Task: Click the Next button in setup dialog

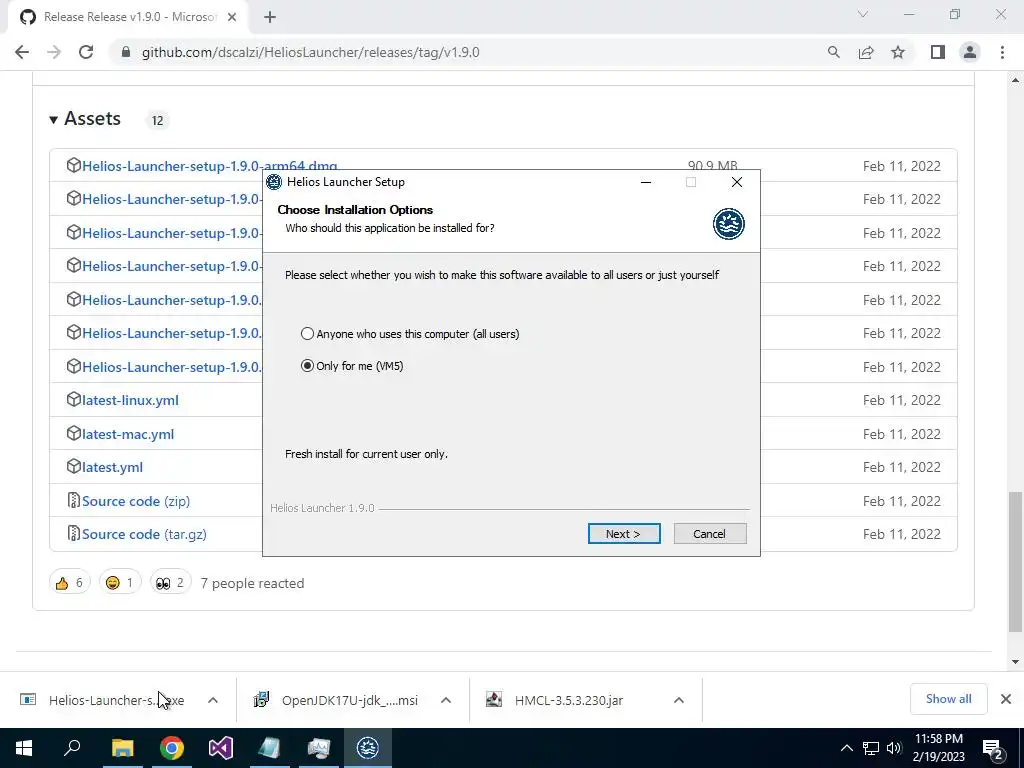Action: [x=624, y=534]
